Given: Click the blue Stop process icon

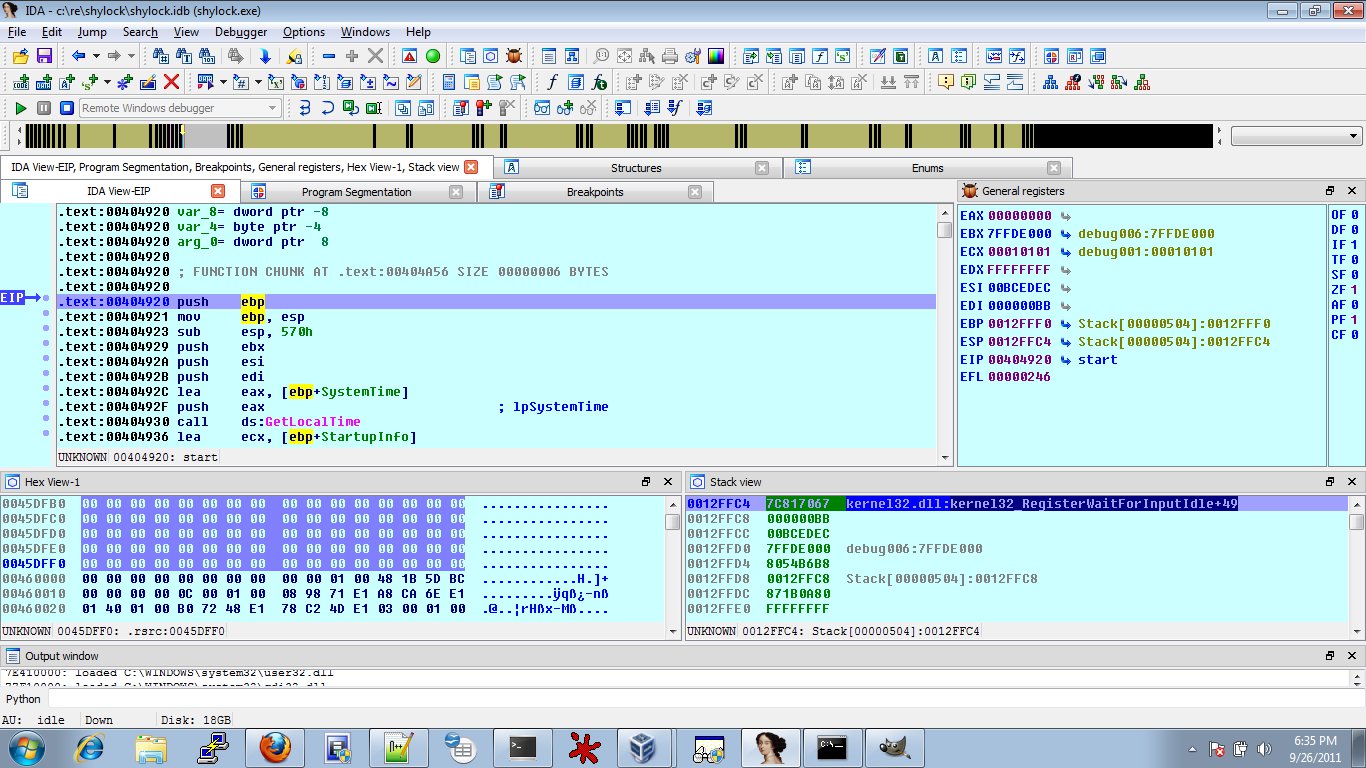Looking at the screenshot, I should [67, 108].
